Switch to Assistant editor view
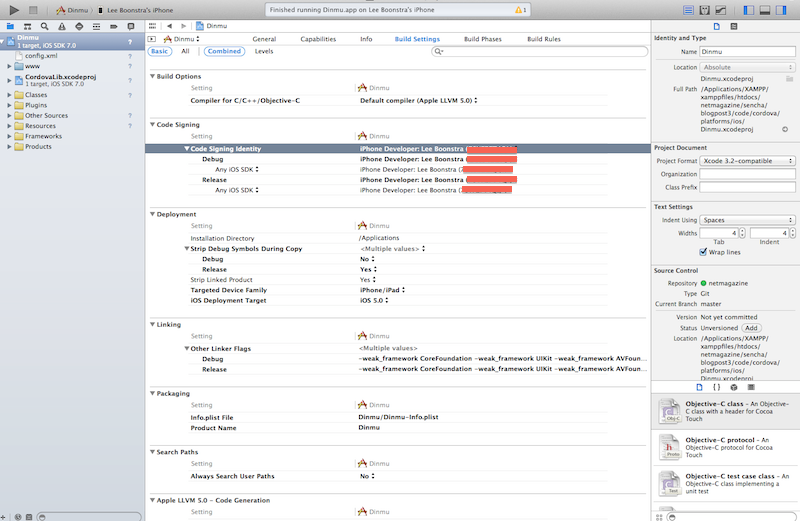This screenshot has width=800, height=521. (x=705, y=10)
